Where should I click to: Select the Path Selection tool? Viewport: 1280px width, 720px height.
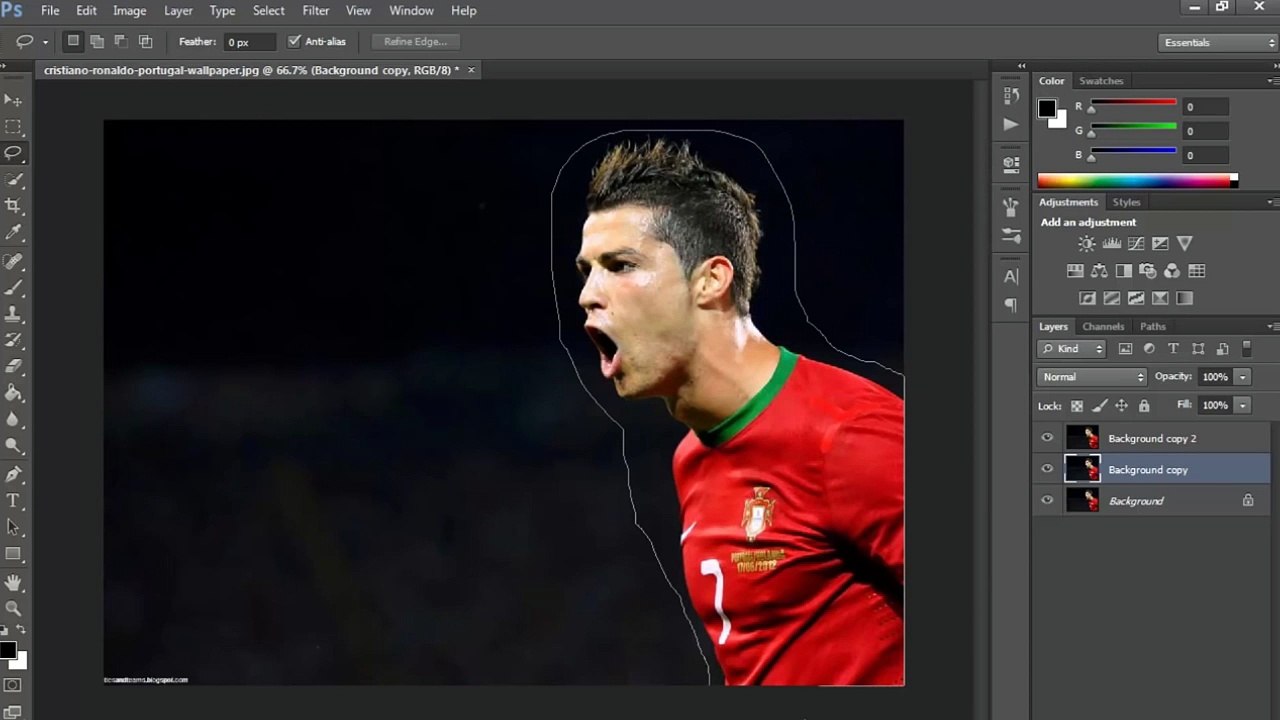coord(13,527)
